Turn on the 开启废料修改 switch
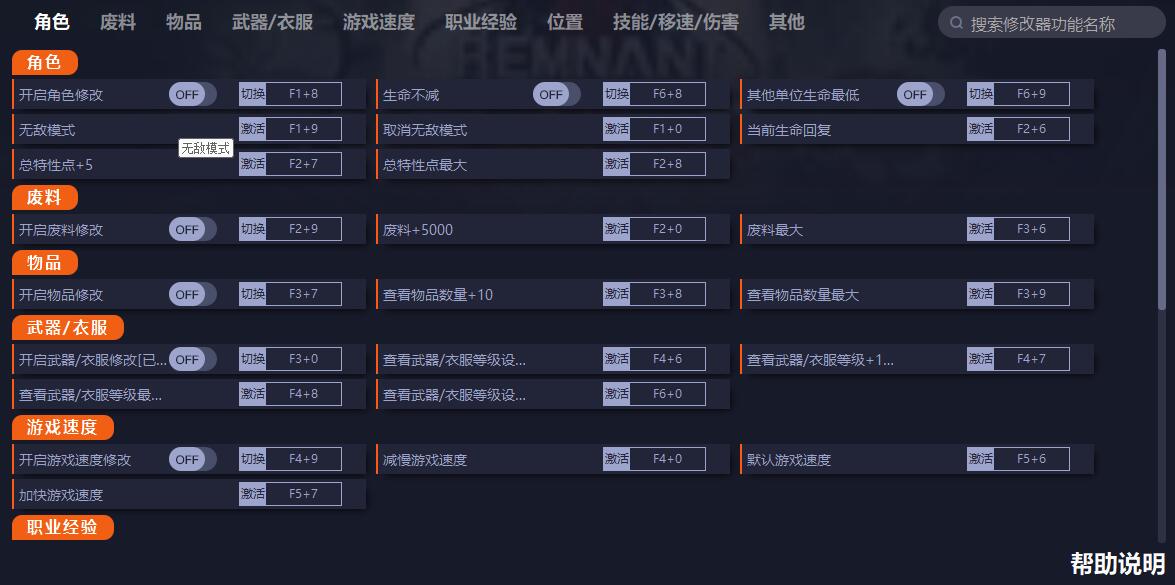Screen dimensions: 1175x585 tap(193, 229)
